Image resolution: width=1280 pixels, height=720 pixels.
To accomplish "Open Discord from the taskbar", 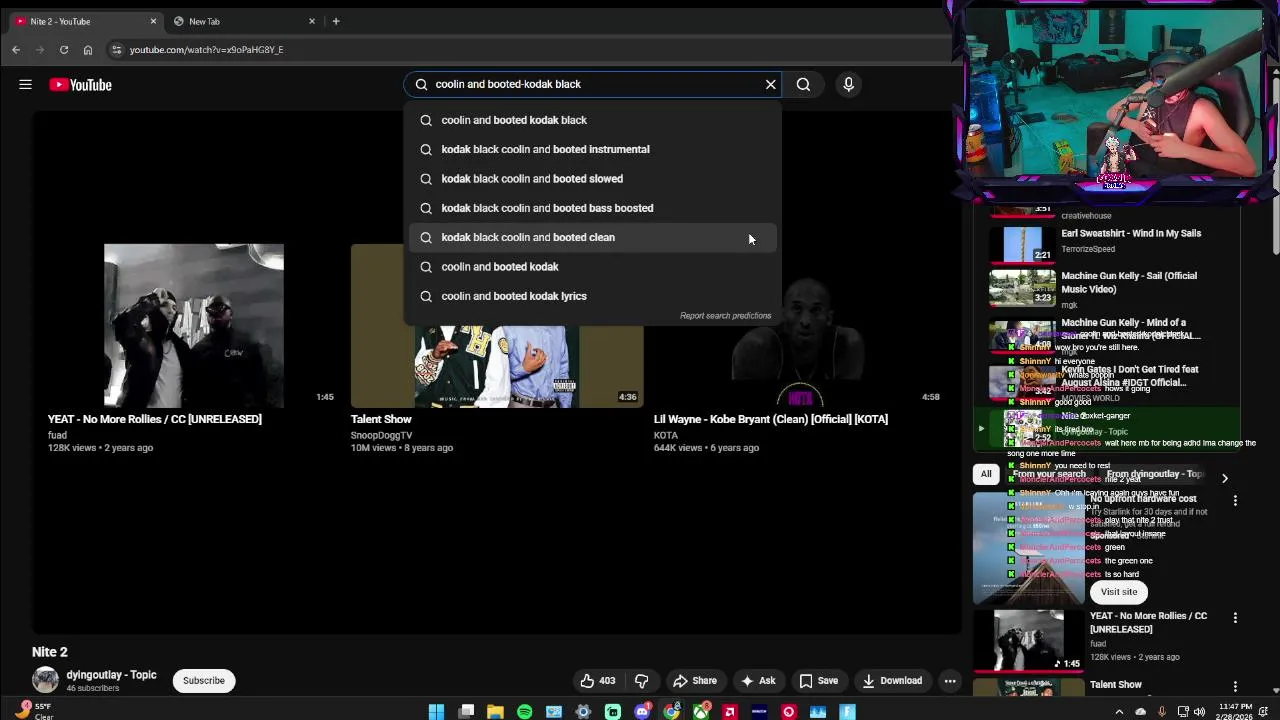I will click(642, 712).
